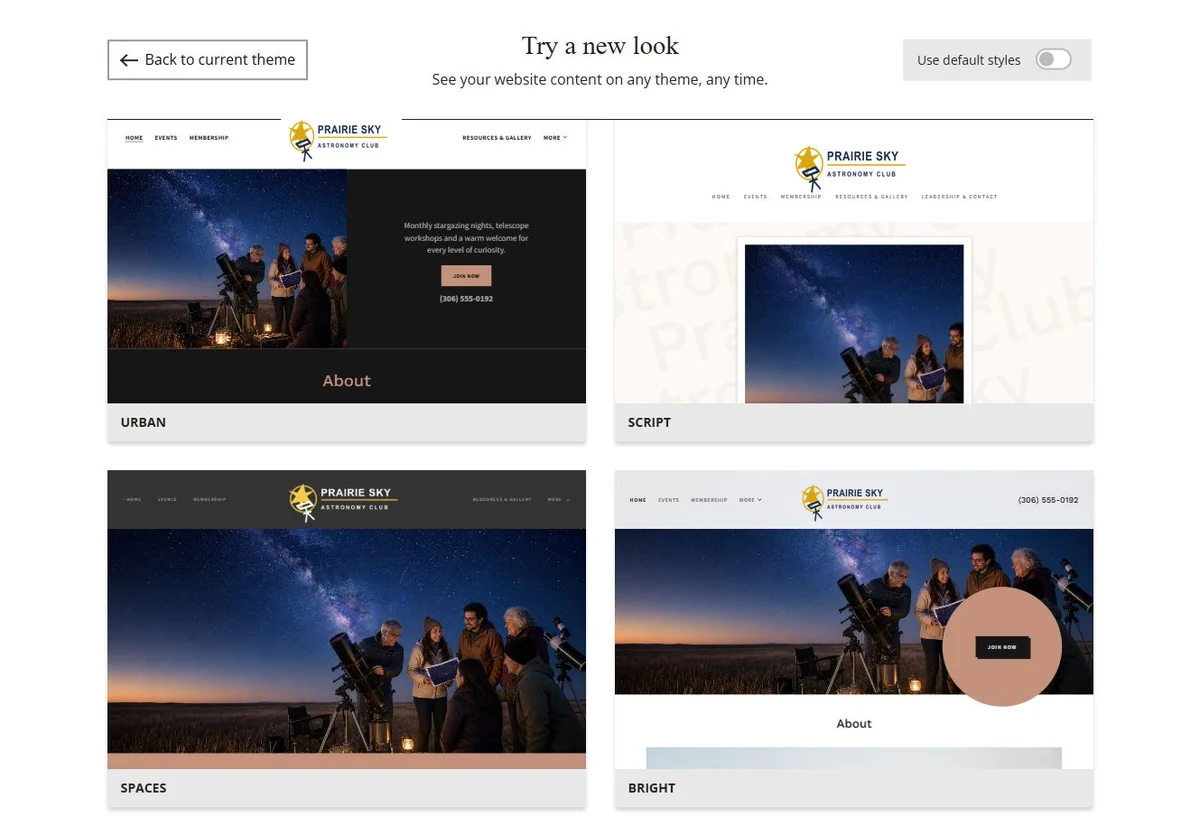Click the Prairie Sky logo in Urban preview
Image resolution: width=1200 pixels, height=823 pixels.
pos(338,141)
